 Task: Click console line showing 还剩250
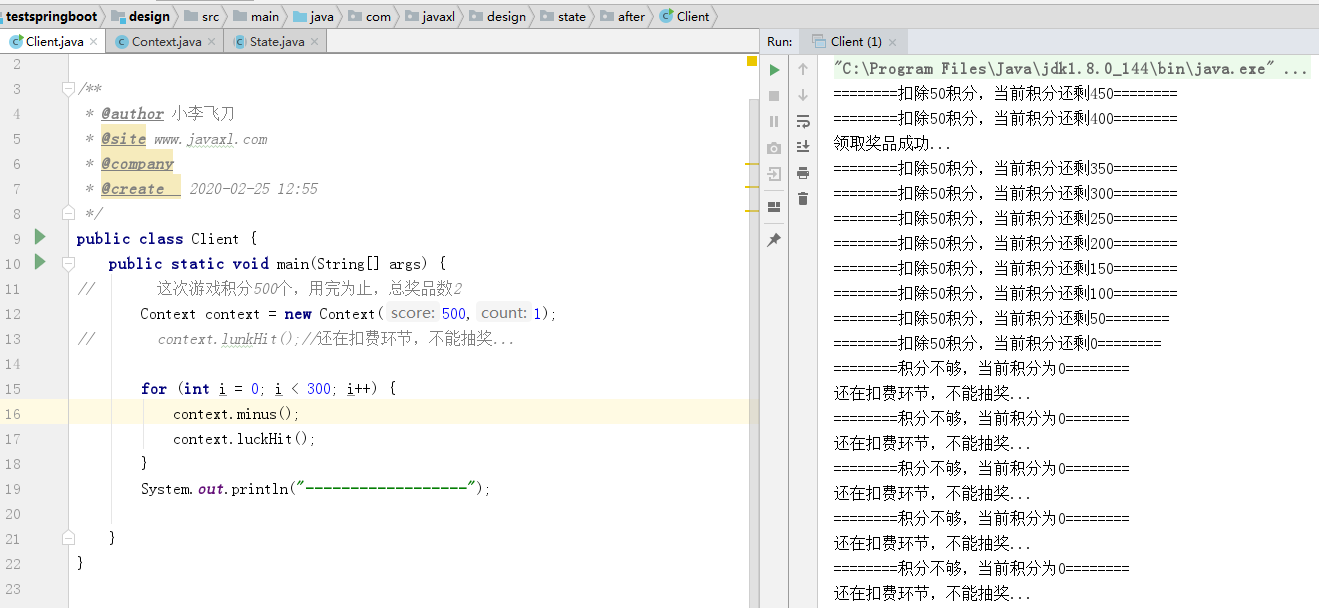pyautogui.click(x=1005, y=219)
